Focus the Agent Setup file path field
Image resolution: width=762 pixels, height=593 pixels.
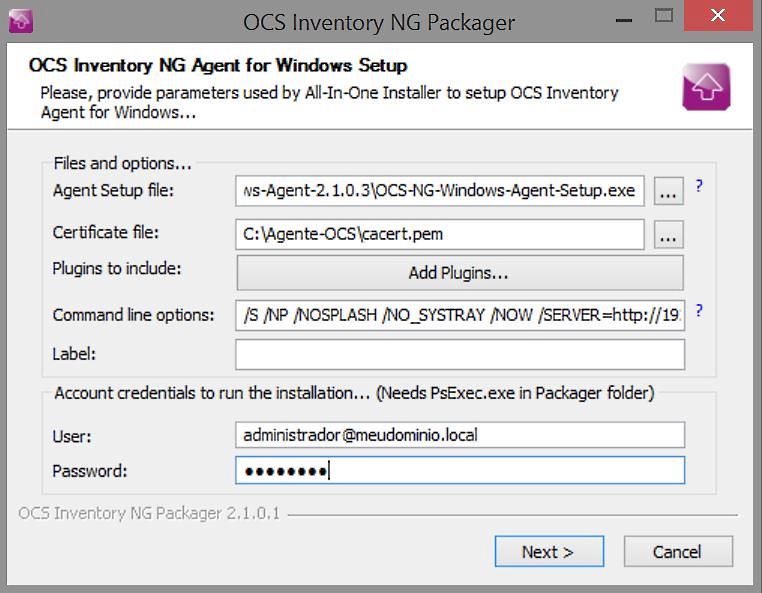click(440, 191)
